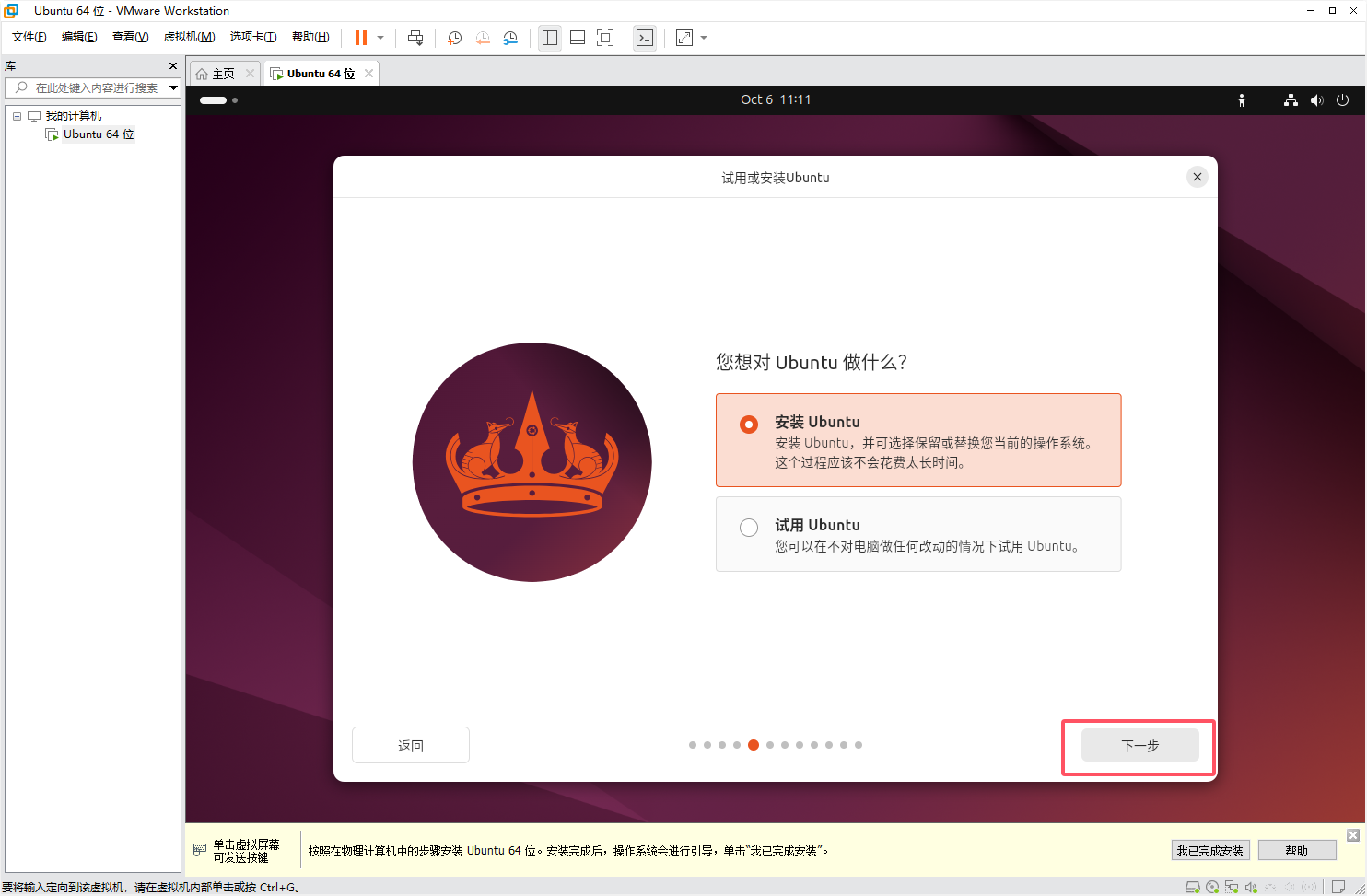Close the library panel
This screenshot has width=1367, height=896.
click(x=173, y=65)
